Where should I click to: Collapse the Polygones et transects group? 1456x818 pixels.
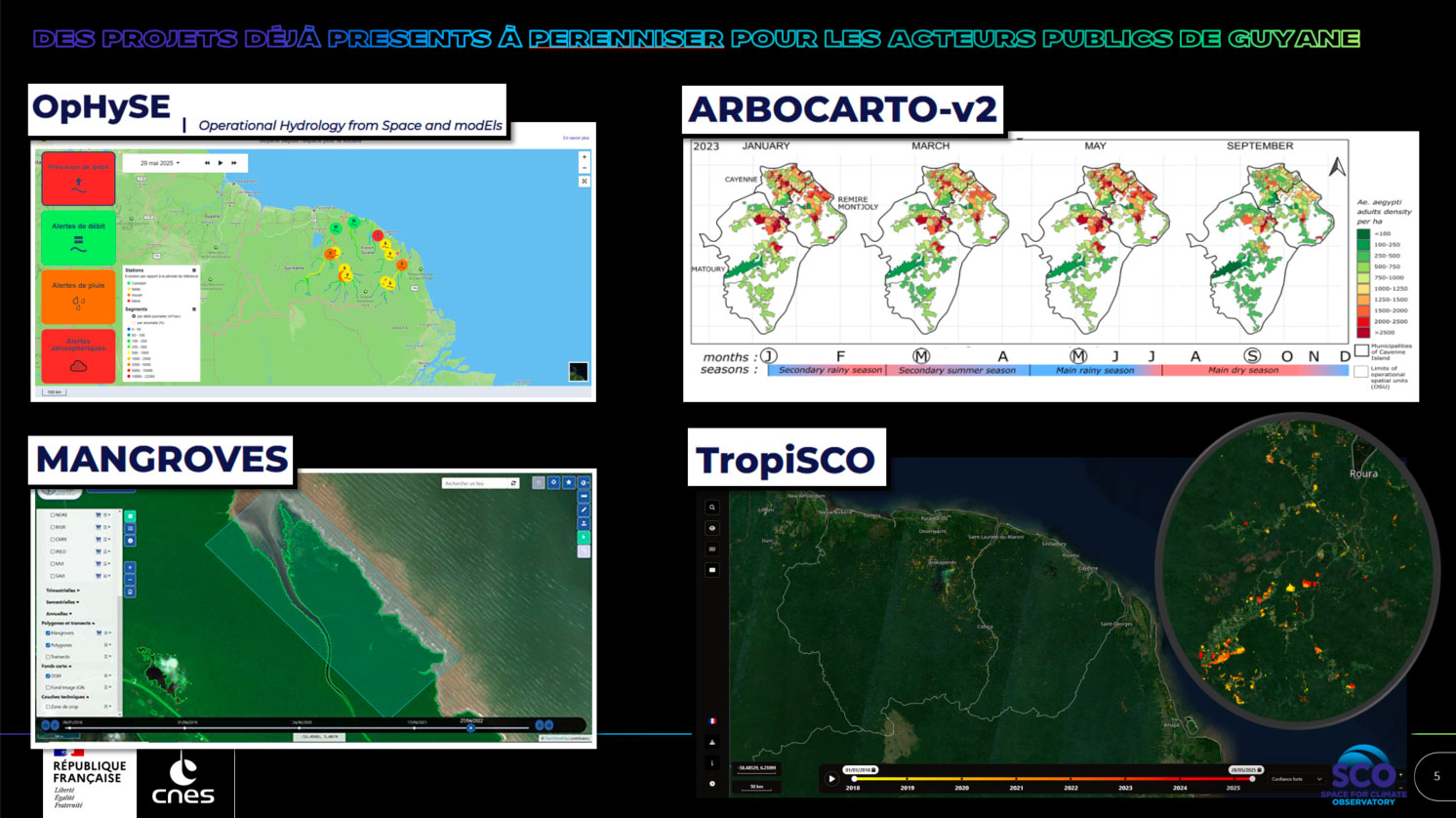pos(68,623)
